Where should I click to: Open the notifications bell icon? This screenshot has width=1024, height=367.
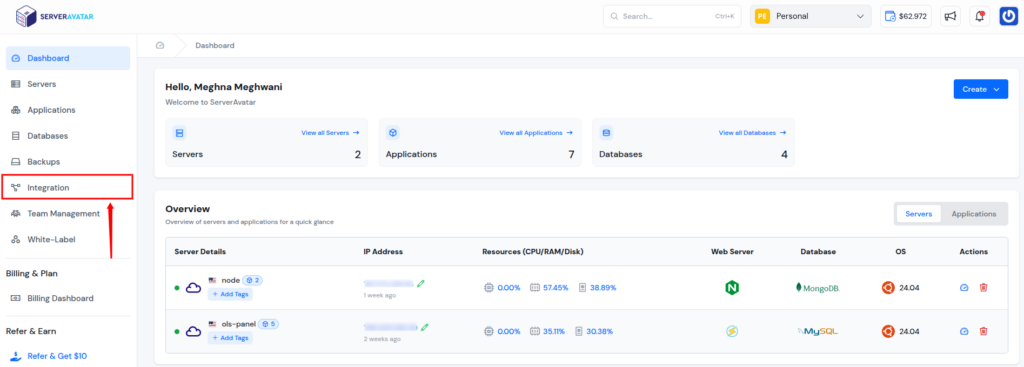click(979, 16)
